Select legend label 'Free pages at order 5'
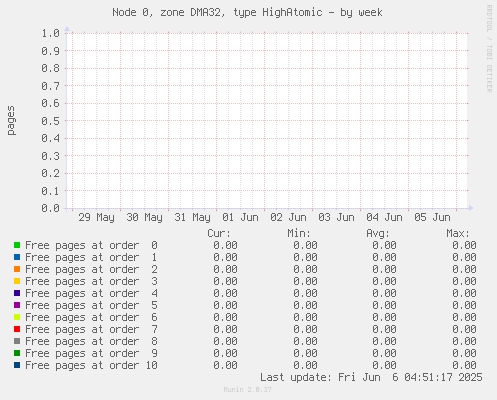The height and width of the screenshot is (400, 497). [91, 306]
